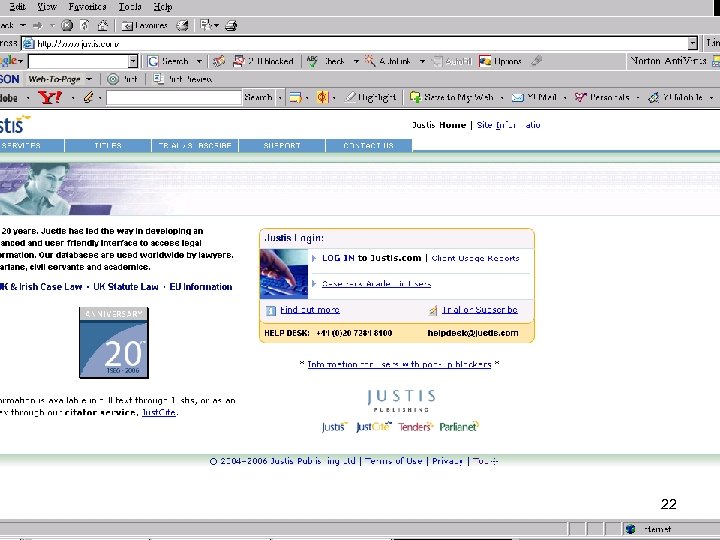Click Save to My Web icon
This screenshot has height=540, width=720.
(x=415, y=97)
